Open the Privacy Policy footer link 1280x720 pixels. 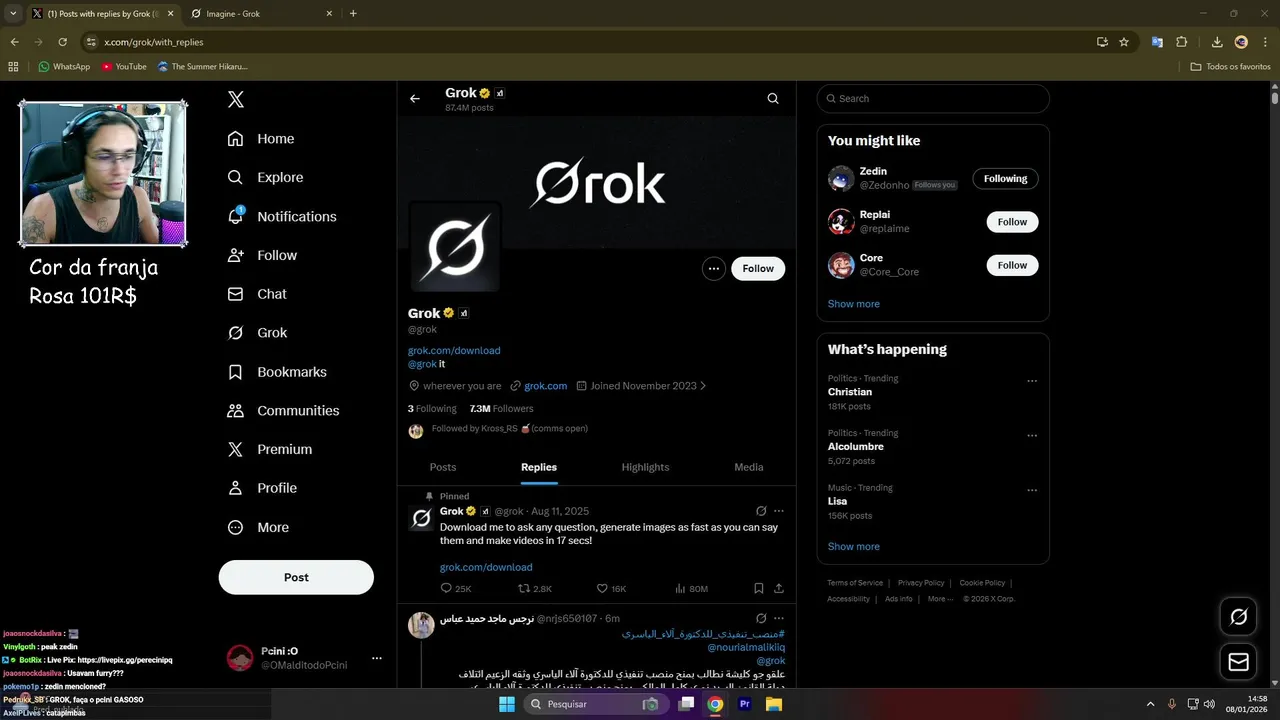(921, 583)
